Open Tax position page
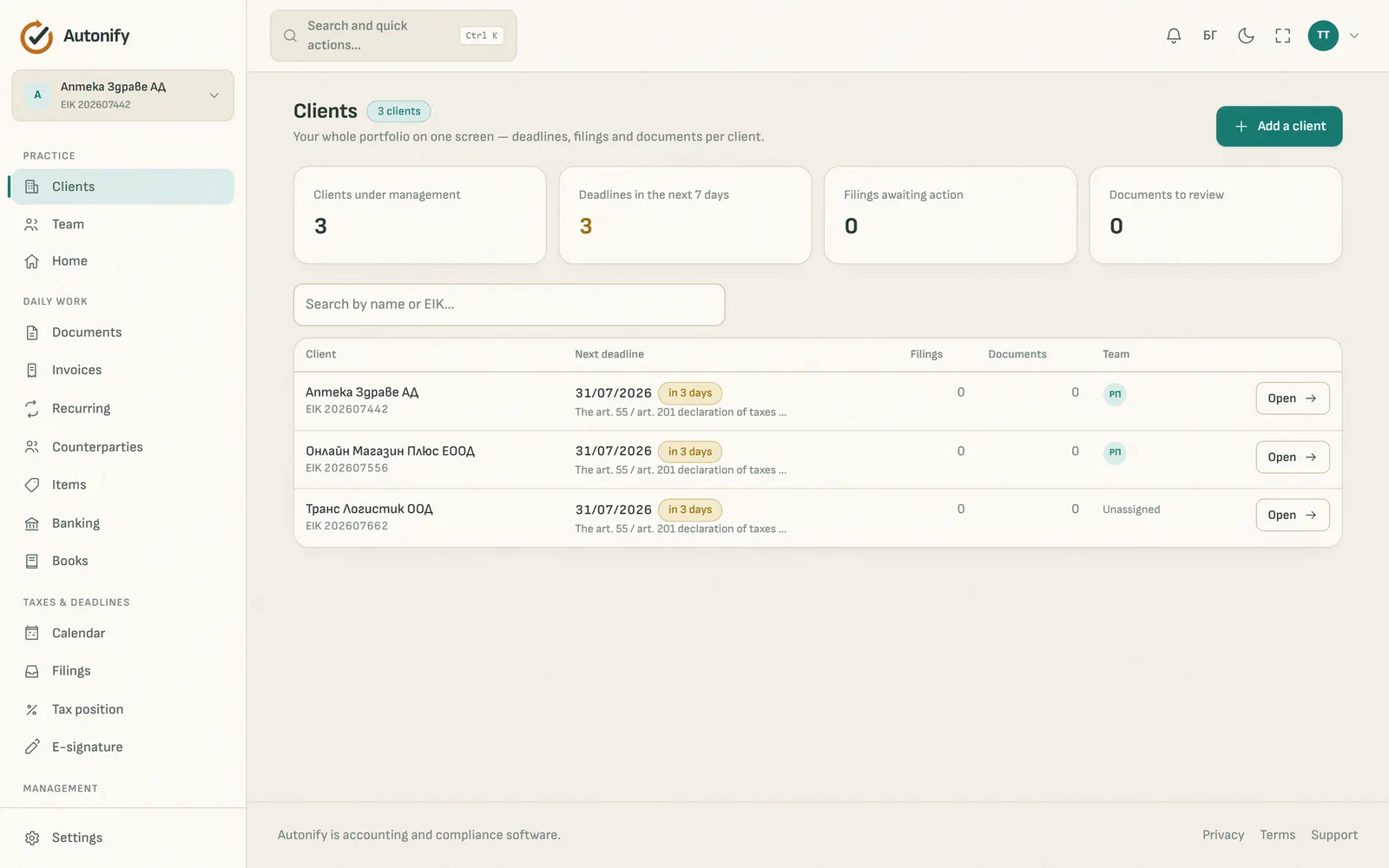Viewport: 1389px width, 868px height. point(122,709)
